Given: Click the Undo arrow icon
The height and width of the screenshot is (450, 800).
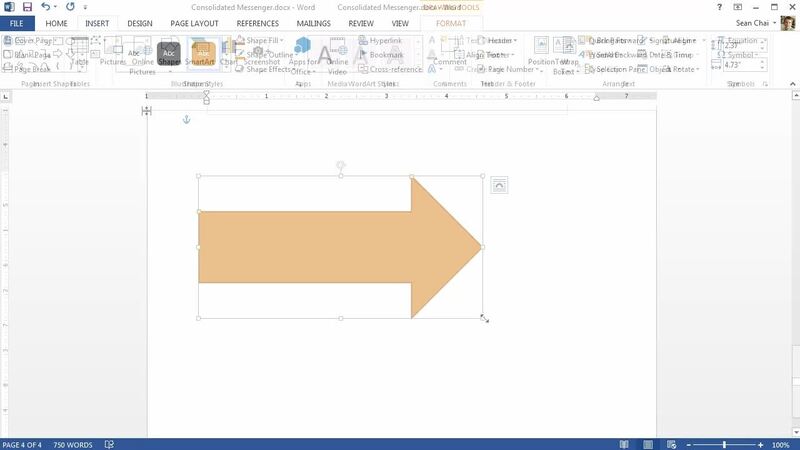Looking at the screenshot, I should (46, 7).
